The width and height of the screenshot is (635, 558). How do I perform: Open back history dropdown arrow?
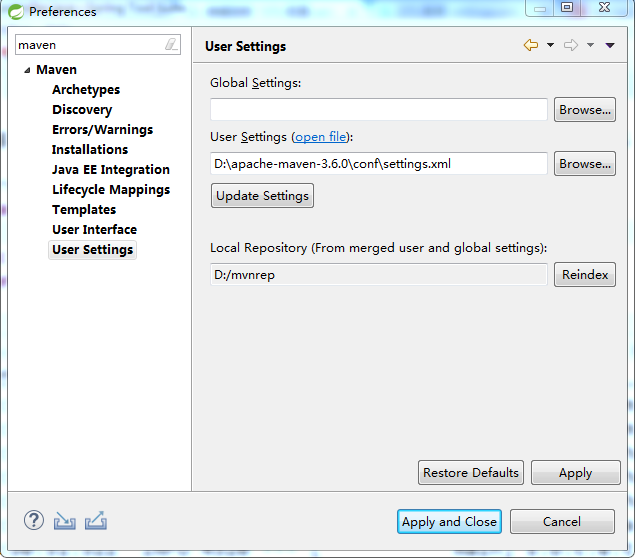(x=550, y=45)
